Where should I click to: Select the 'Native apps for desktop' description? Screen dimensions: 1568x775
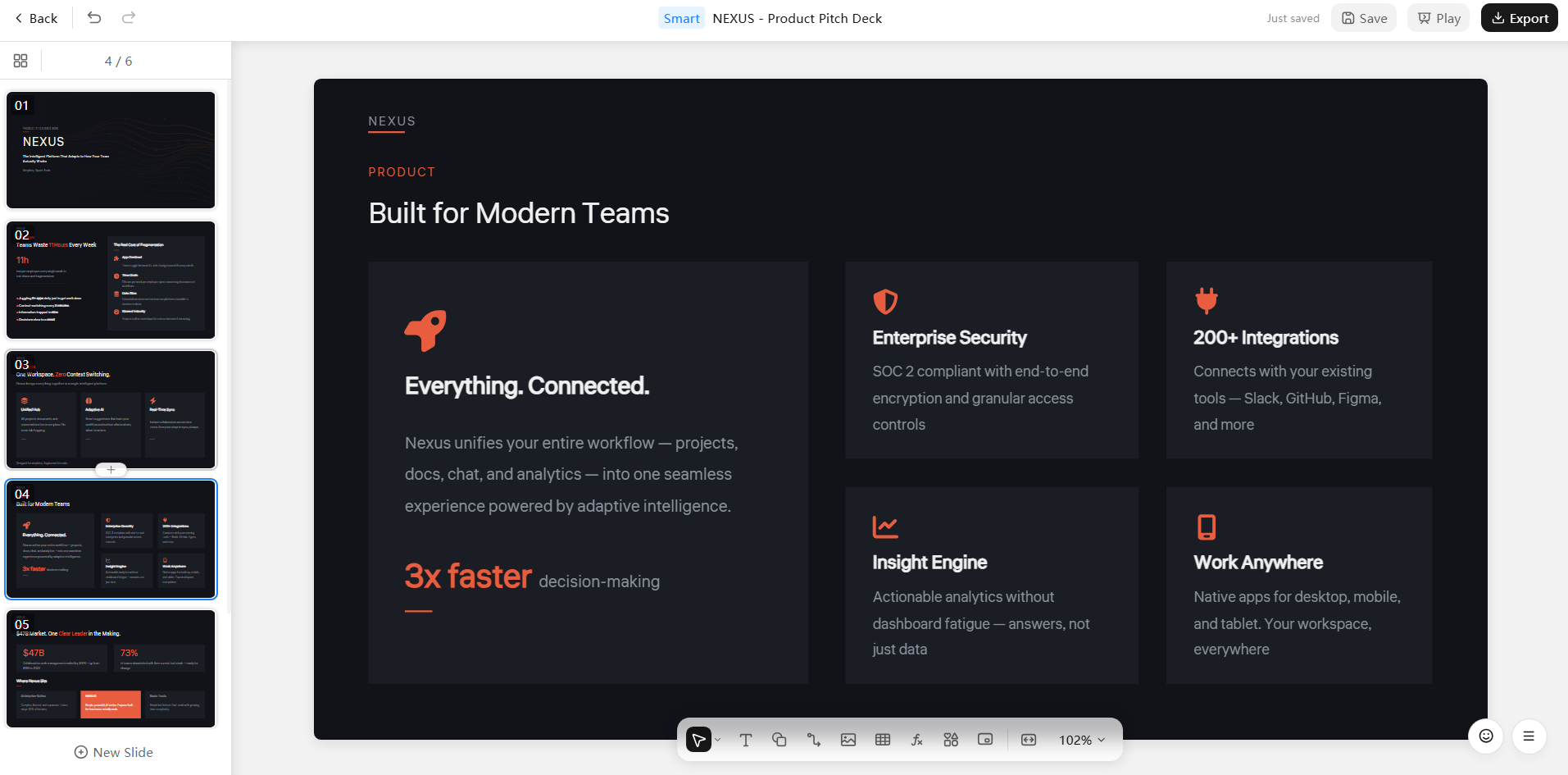[x=1298, y=623]
